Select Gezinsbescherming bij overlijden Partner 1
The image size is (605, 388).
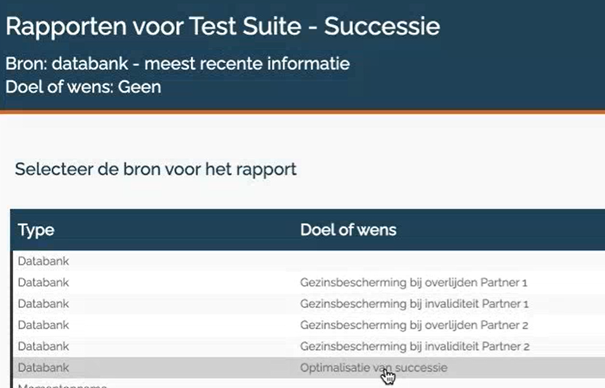point(413,283)
